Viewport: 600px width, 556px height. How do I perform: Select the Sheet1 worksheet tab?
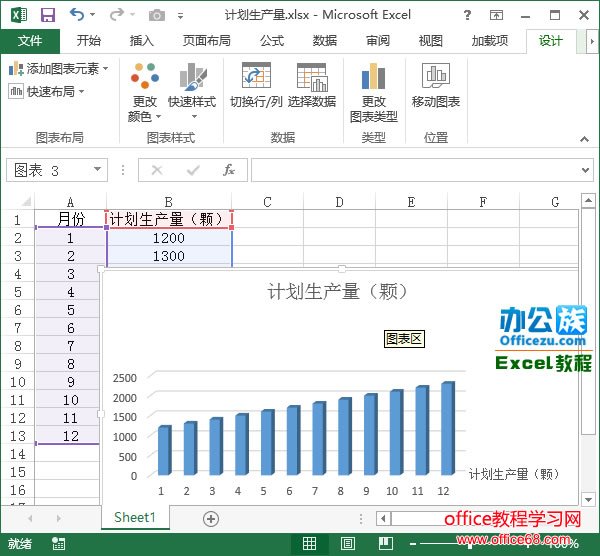pyautogui.click(x=134, y=518)
